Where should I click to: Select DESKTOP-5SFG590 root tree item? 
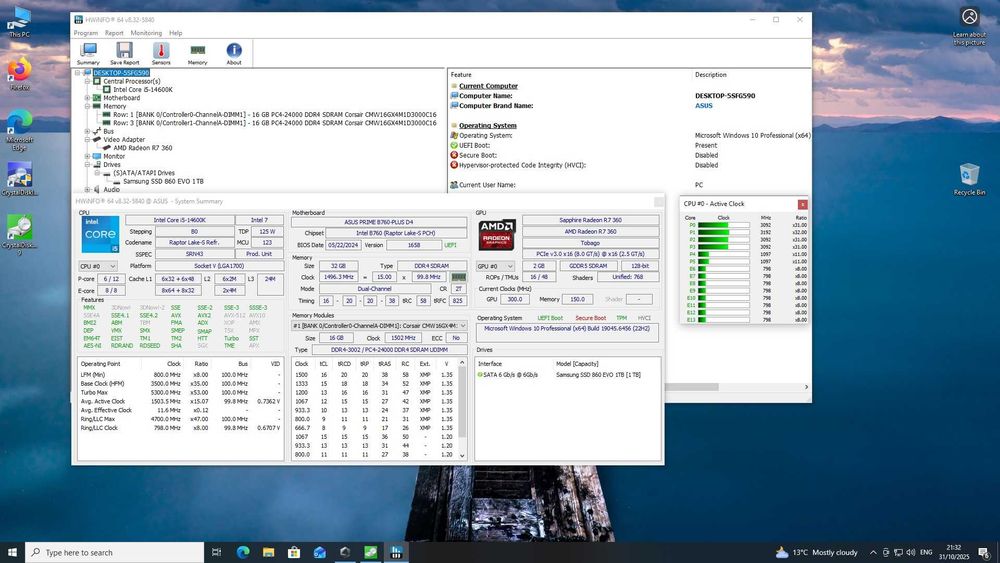[x=121, y=73]
